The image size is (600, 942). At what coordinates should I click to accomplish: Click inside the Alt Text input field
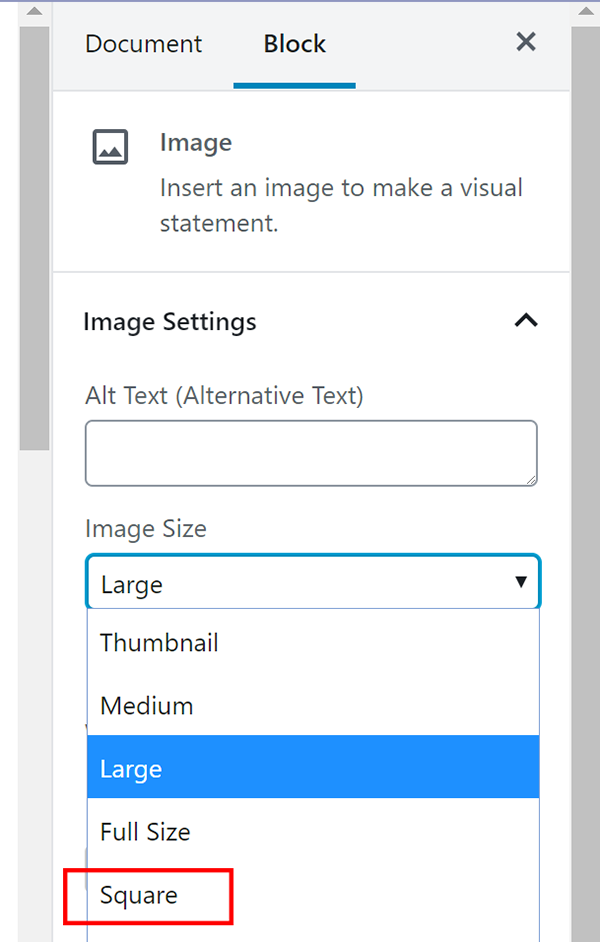pos(310,453)
